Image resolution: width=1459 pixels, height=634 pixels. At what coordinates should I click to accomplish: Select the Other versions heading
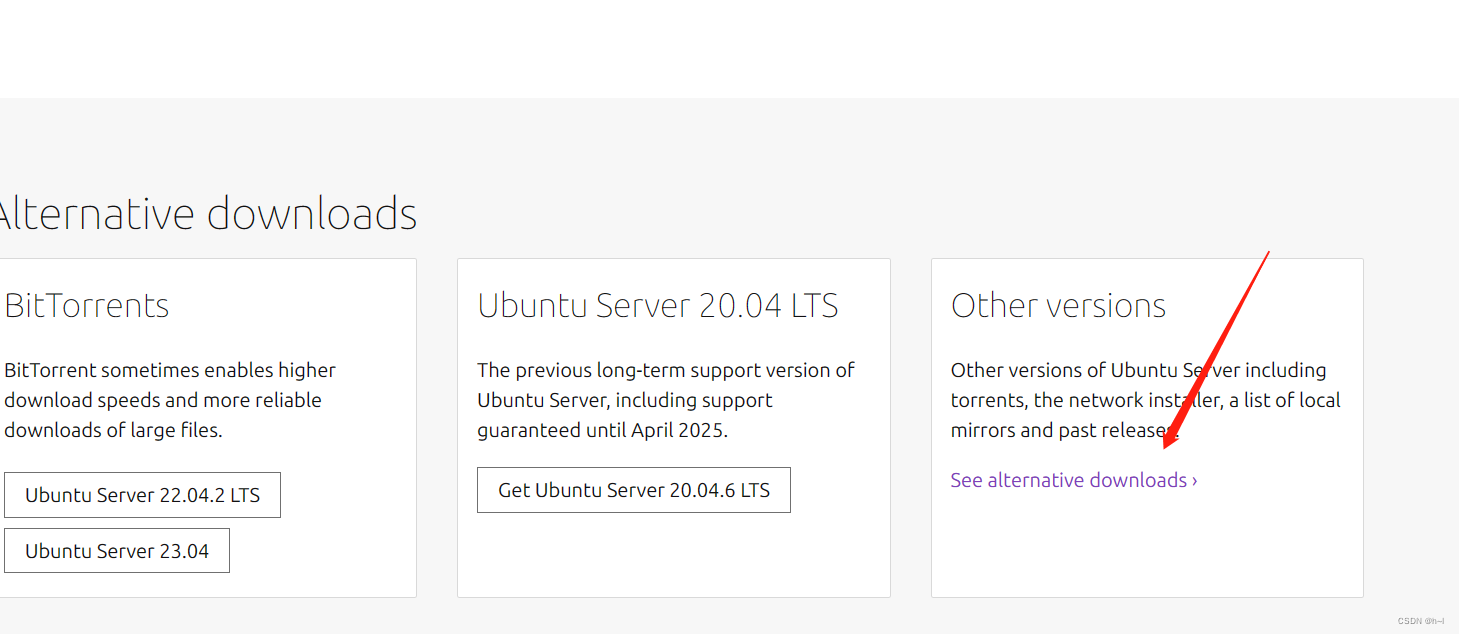point(1058,305)
